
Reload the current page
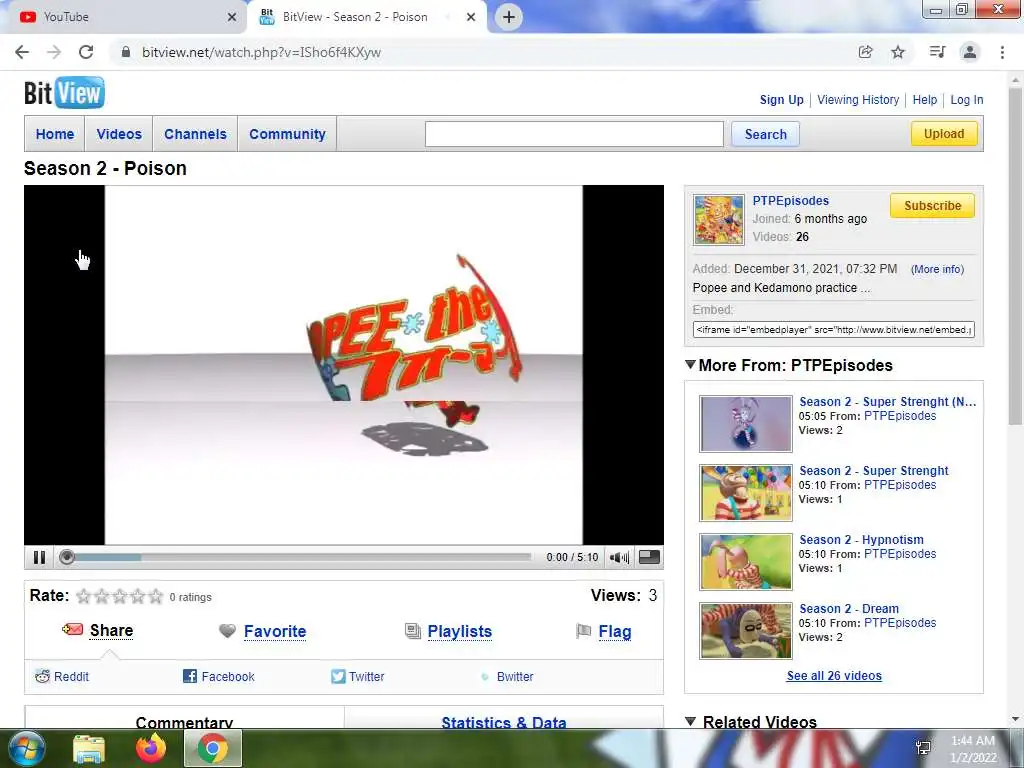point(86,52)
